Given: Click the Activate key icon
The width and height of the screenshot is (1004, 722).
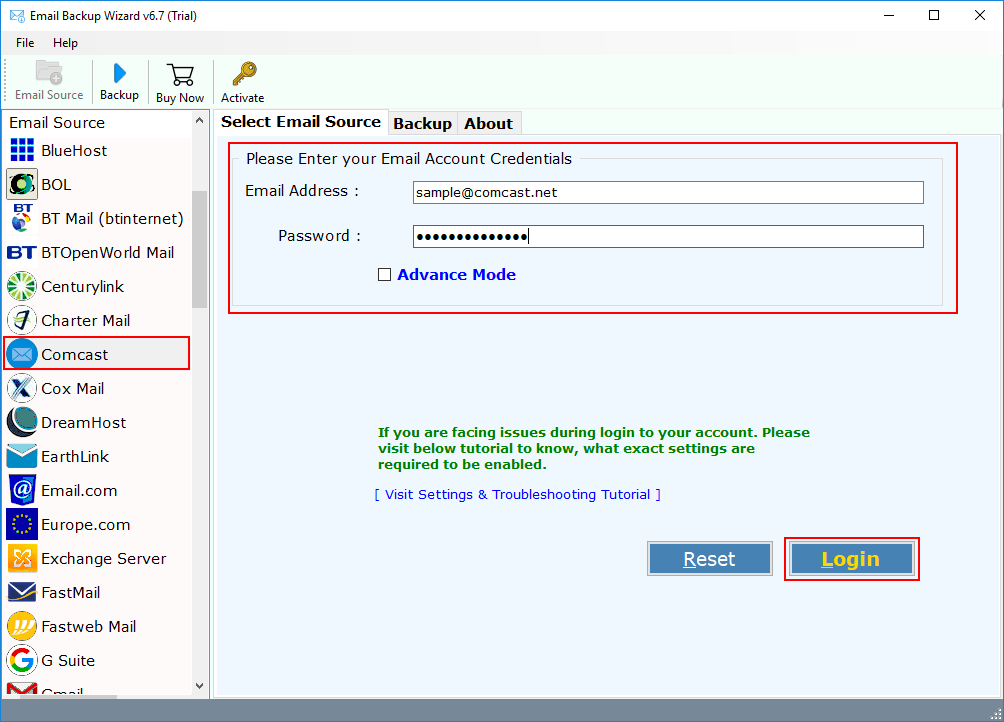Looking at the screenshot, I should [244, 74].
